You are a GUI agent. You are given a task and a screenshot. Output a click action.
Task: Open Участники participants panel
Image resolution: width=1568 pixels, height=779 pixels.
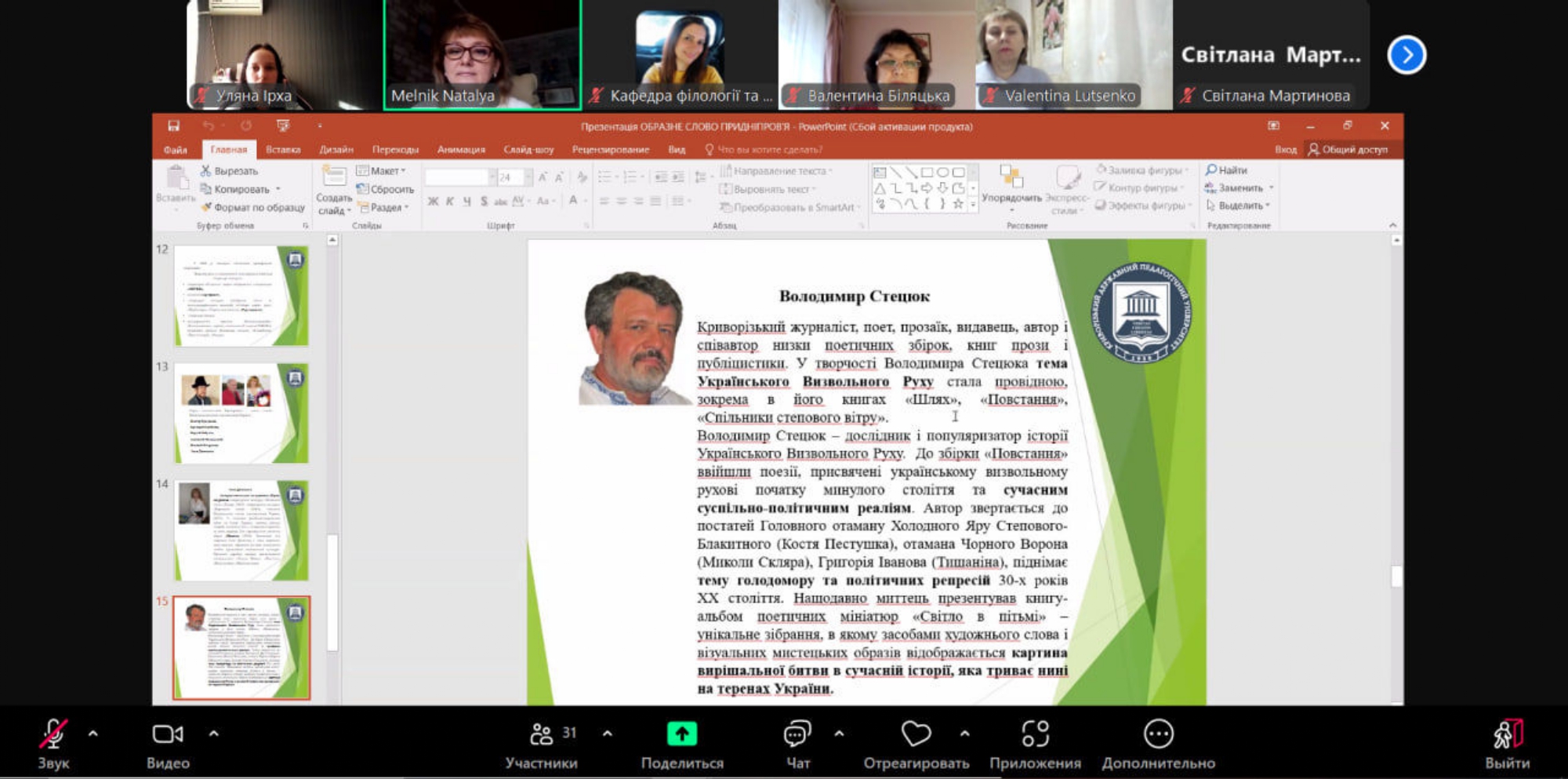[542, 743]
